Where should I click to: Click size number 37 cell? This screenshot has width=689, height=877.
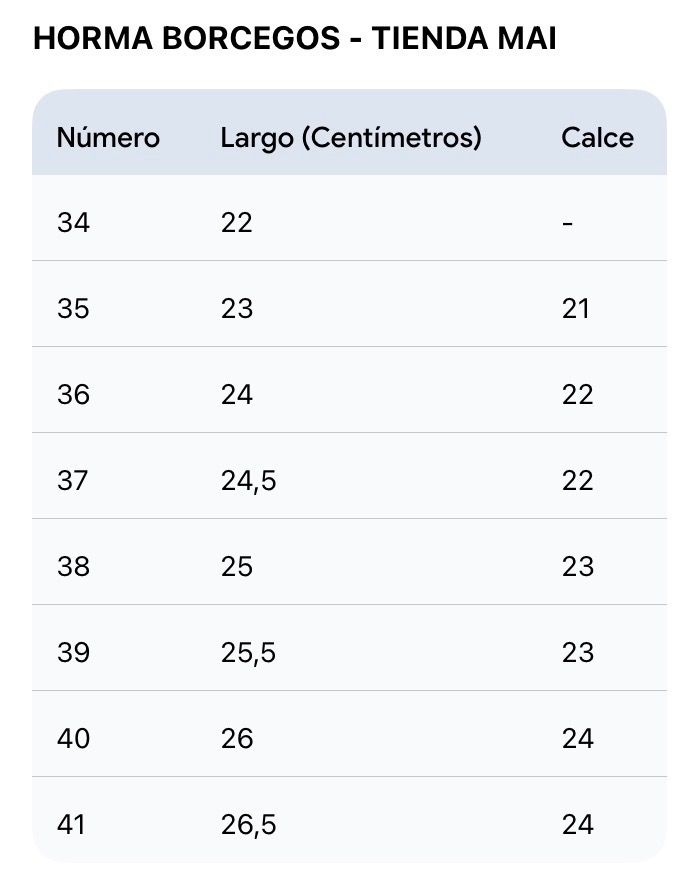click(73, 480)
